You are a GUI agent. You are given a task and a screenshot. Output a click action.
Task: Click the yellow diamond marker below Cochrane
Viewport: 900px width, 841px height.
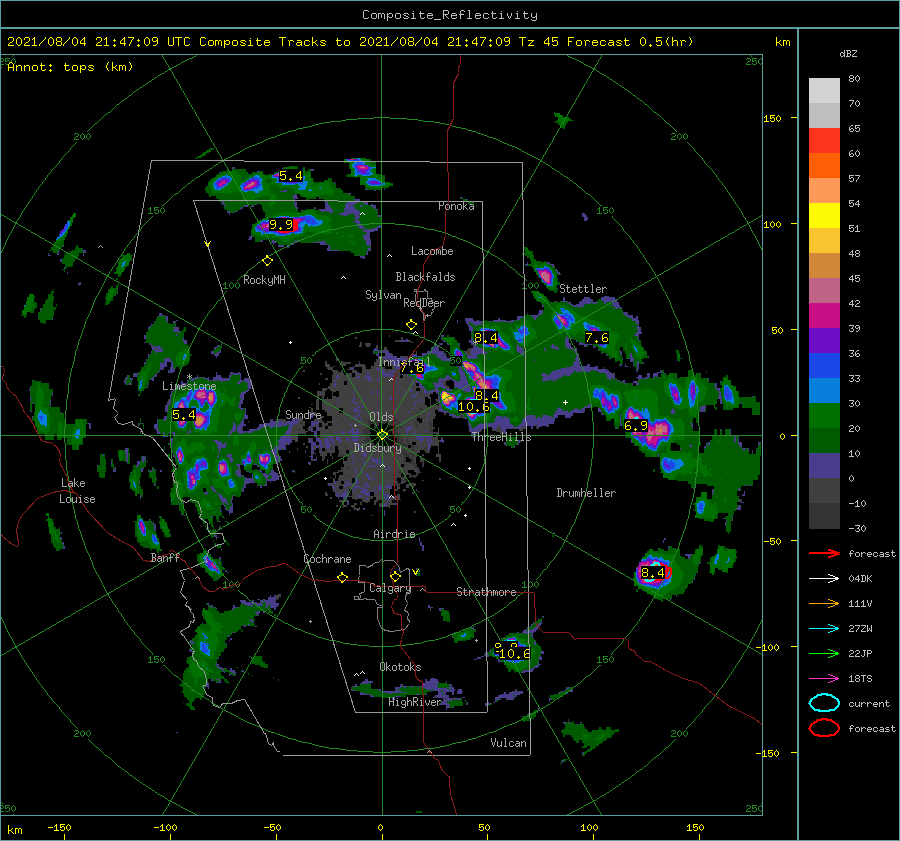coord(343,577)
